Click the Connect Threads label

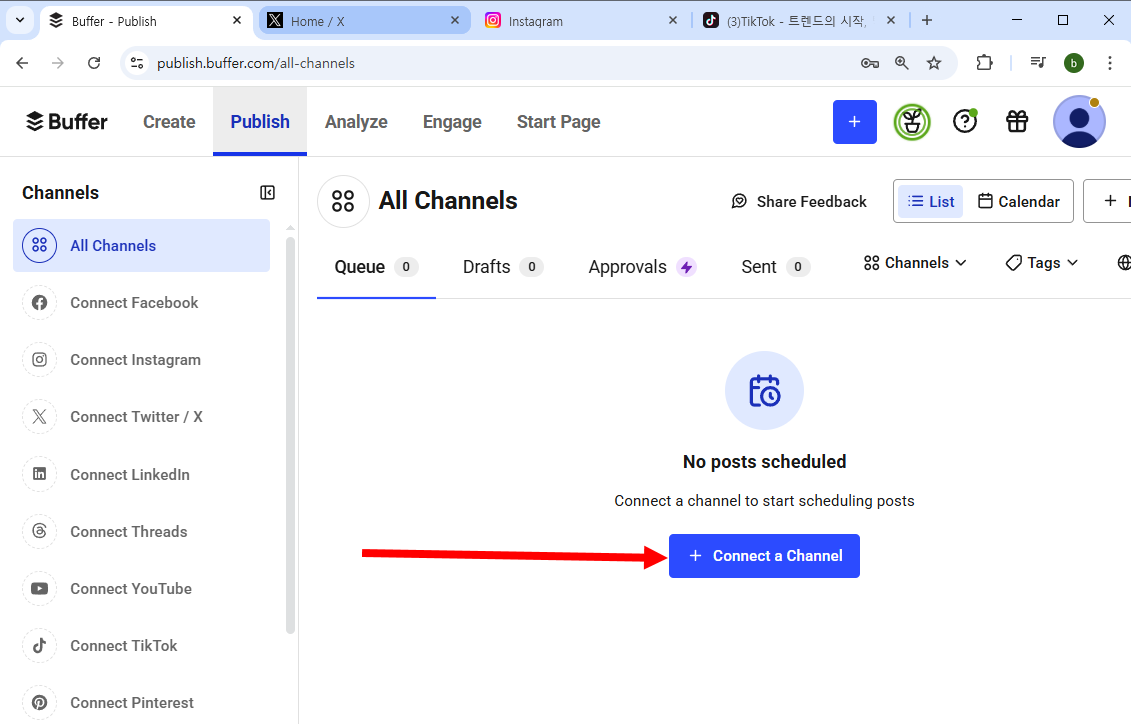click(x=128, y=531)
